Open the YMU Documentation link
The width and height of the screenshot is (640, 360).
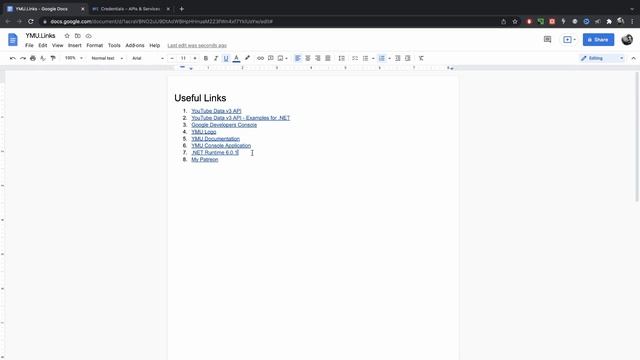click(x=216, y=139)
